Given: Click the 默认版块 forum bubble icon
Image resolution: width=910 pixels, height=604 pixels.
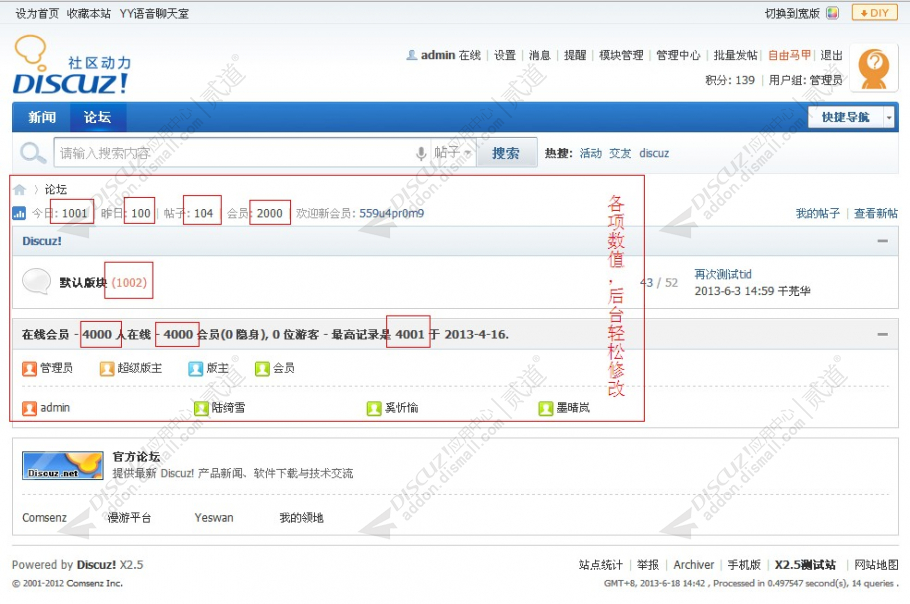Looking at the screenshot, I should coord(36,281).
